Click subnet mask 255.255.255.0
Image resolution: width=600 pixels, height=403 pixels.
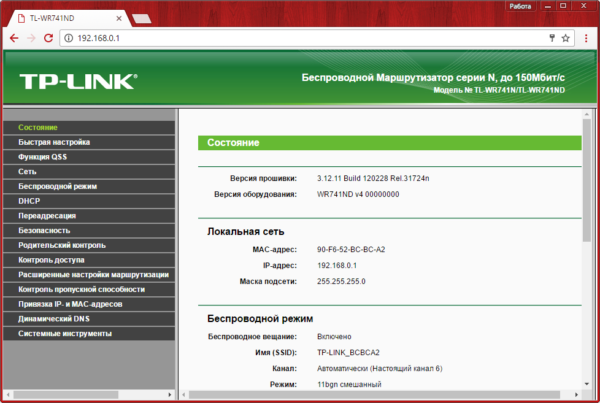point(341,282)
